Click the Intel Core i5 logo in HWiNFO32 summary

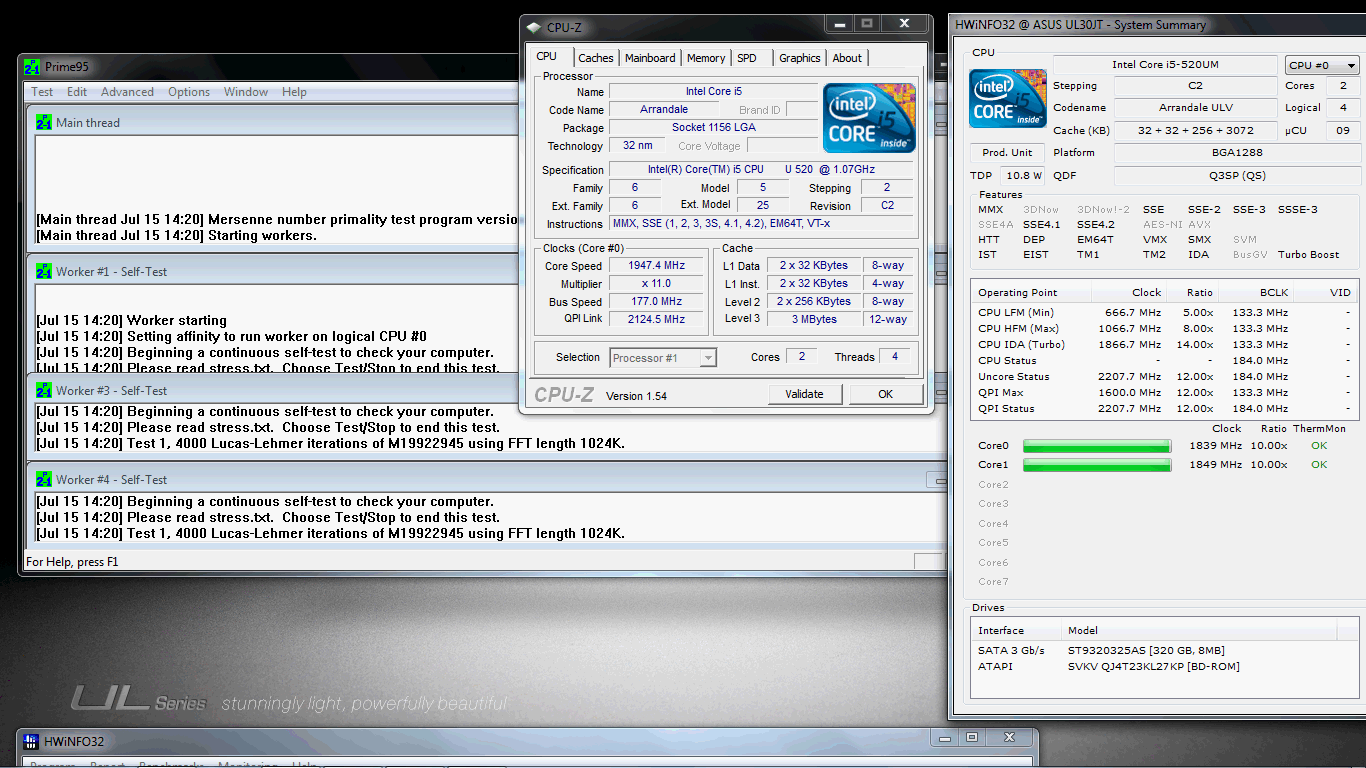(1007, 100)
